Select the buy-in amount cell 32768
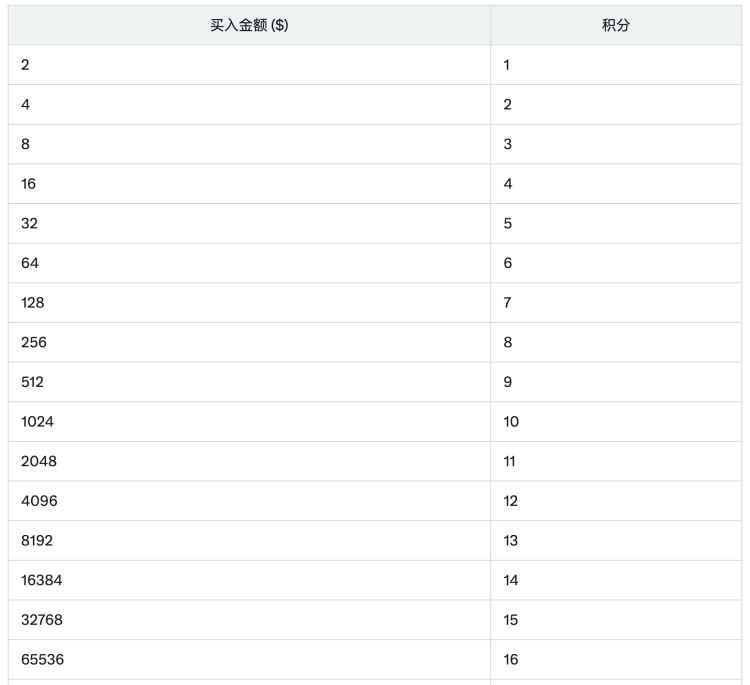750x685 pixels. click(249, 620)
